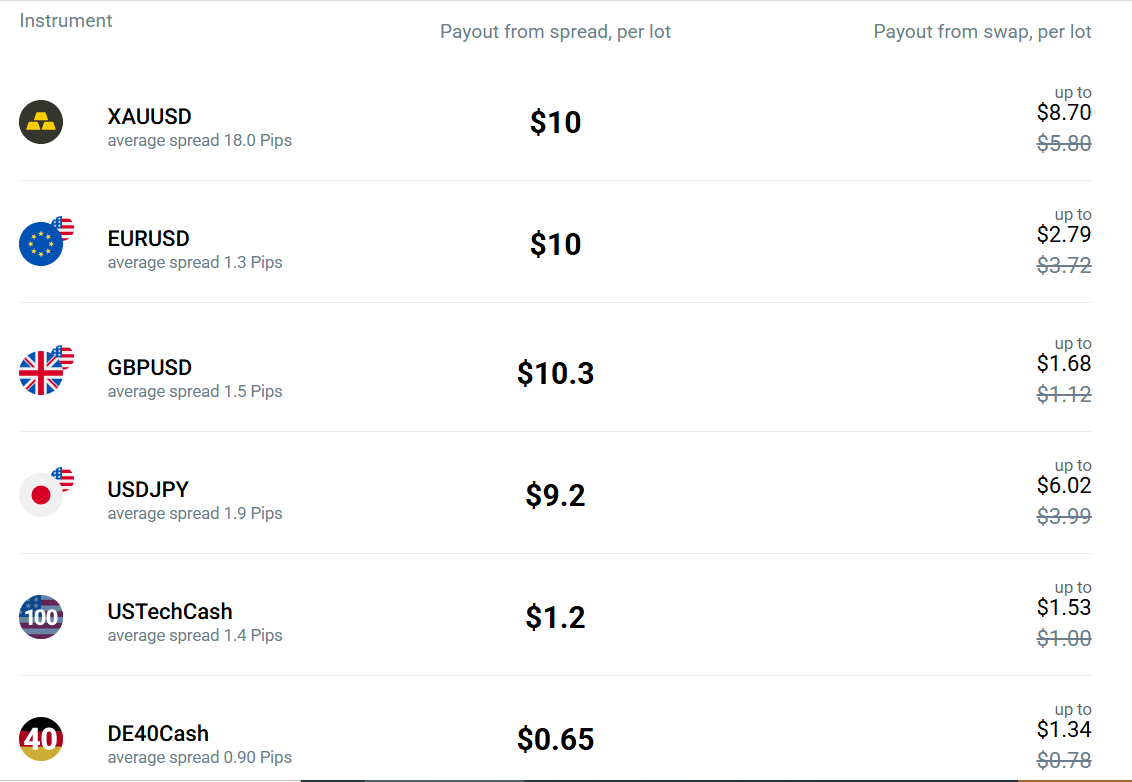
Task: Click the Instrument column header
Action: point(66,21)
